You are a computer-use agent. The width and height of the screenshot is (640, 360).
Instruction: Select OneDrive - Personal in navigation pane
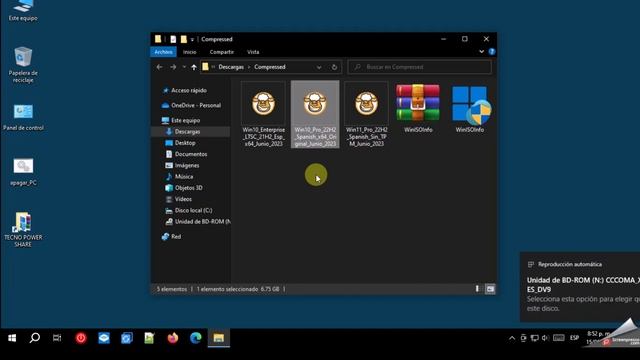[x=196, y=105]
